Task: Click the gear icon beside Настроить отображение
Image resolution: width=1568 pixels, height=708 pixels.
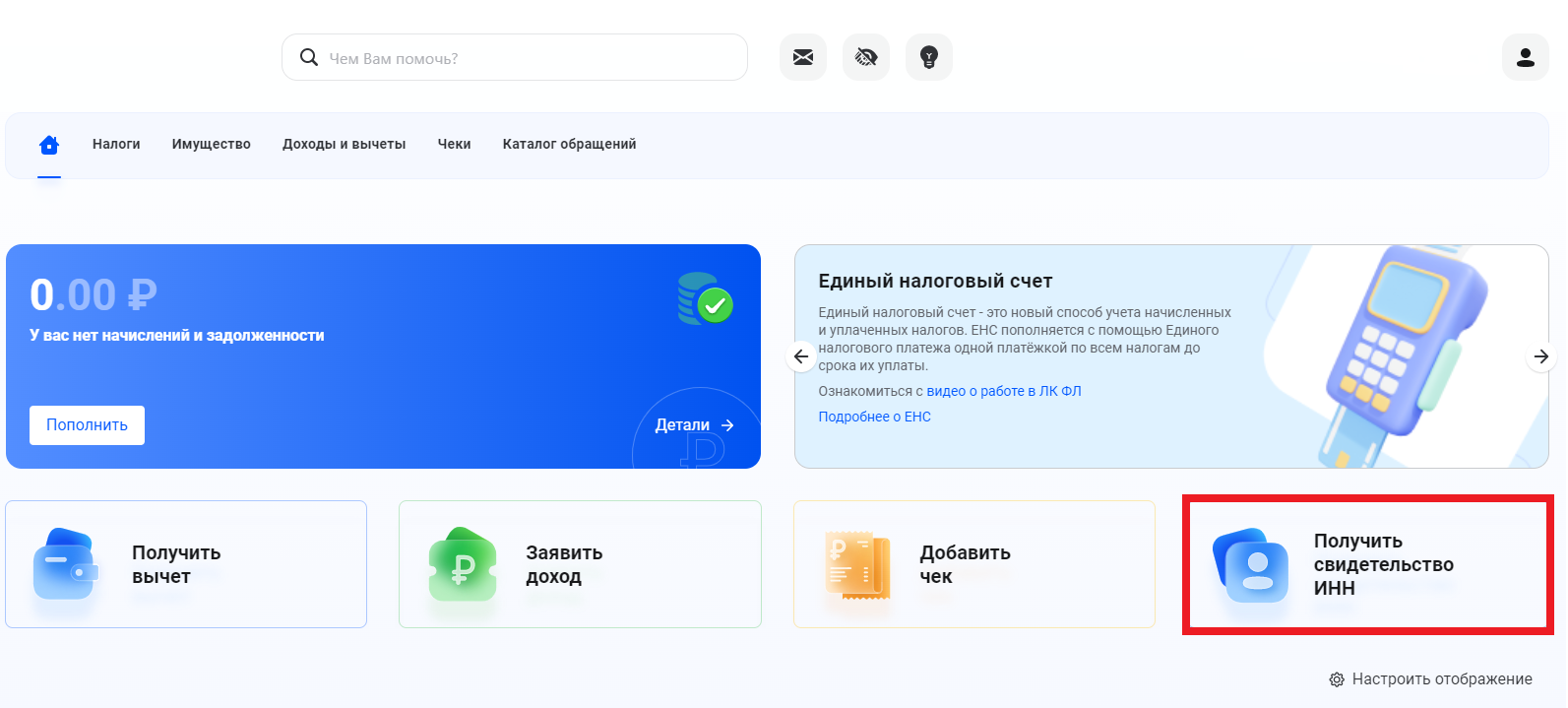Action: point(1337,679)
